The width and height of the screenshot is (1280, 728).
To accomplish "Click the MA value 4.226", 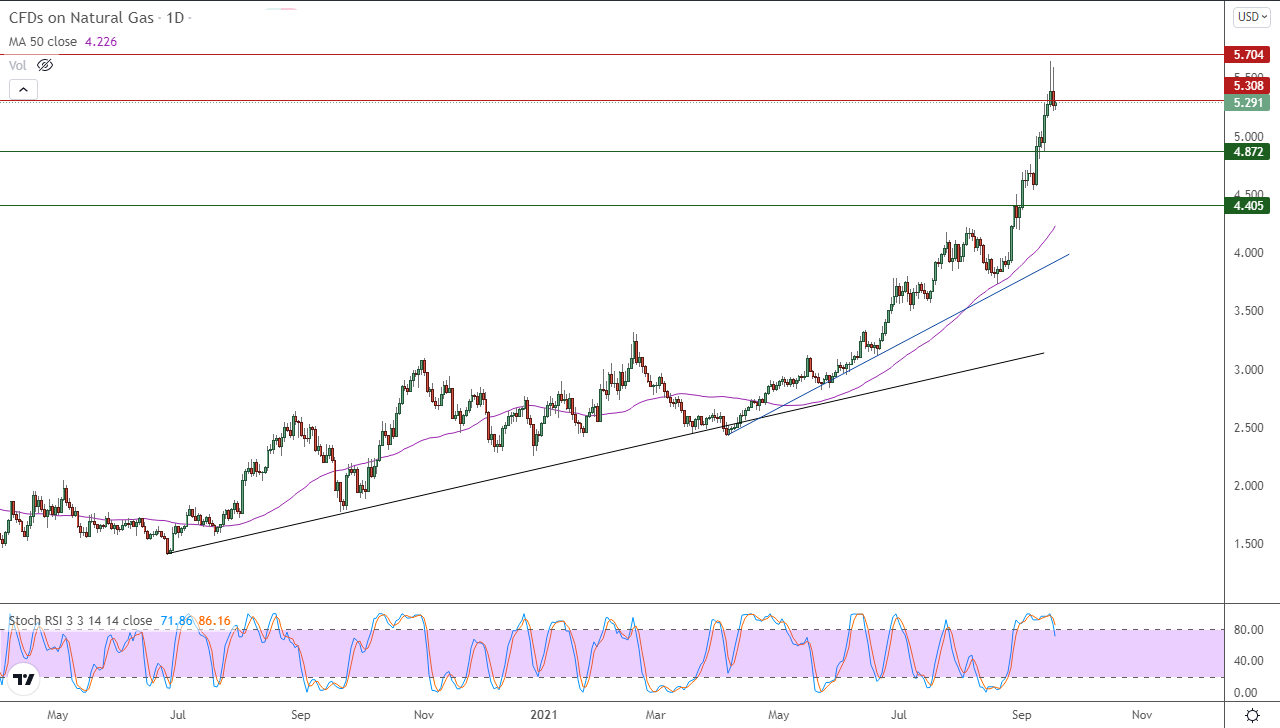I will (100, 42).
